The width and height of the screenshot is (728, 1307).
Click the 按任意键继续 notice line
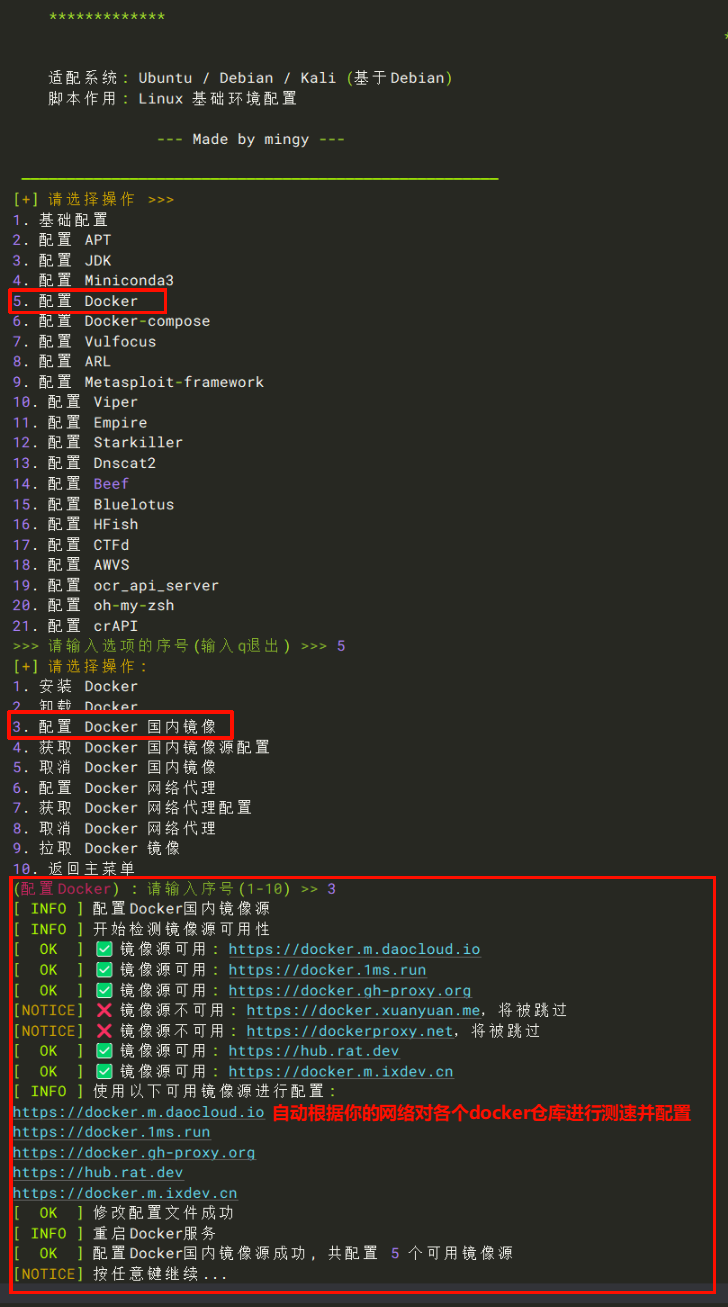[x=120, y=1274]
